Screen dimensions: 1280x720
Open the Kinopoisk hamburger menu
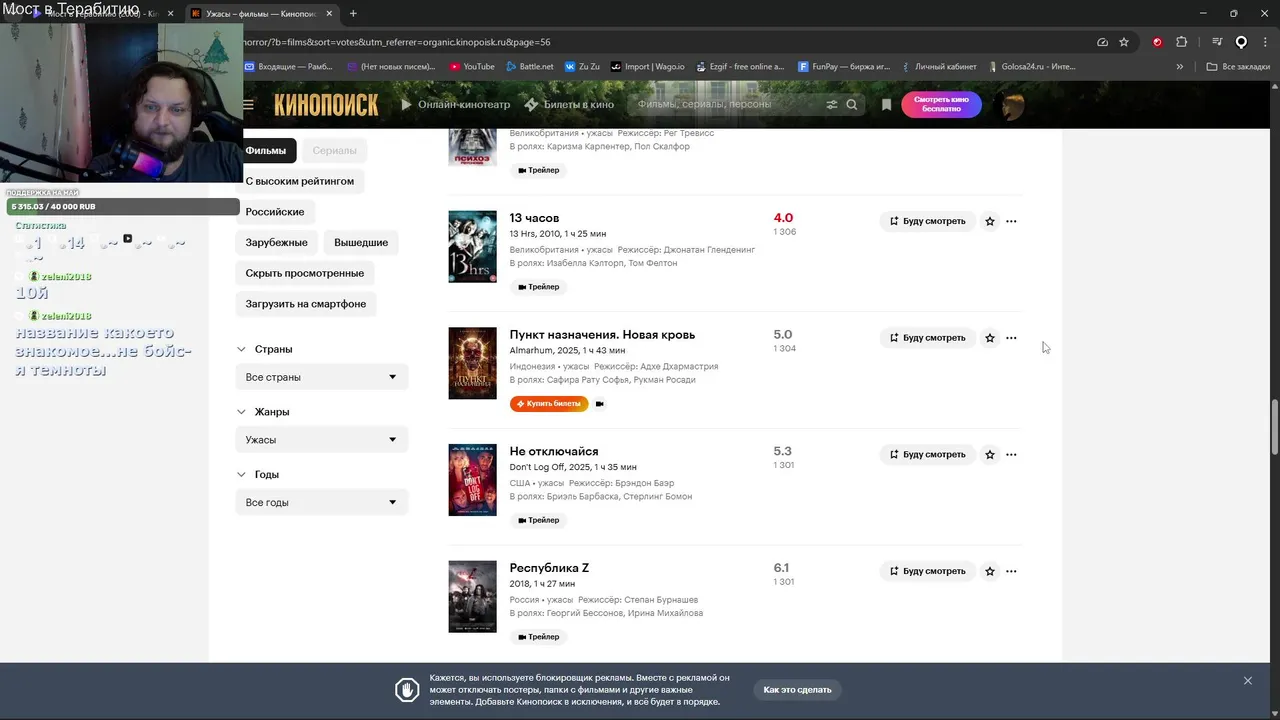tap(248, 104)
